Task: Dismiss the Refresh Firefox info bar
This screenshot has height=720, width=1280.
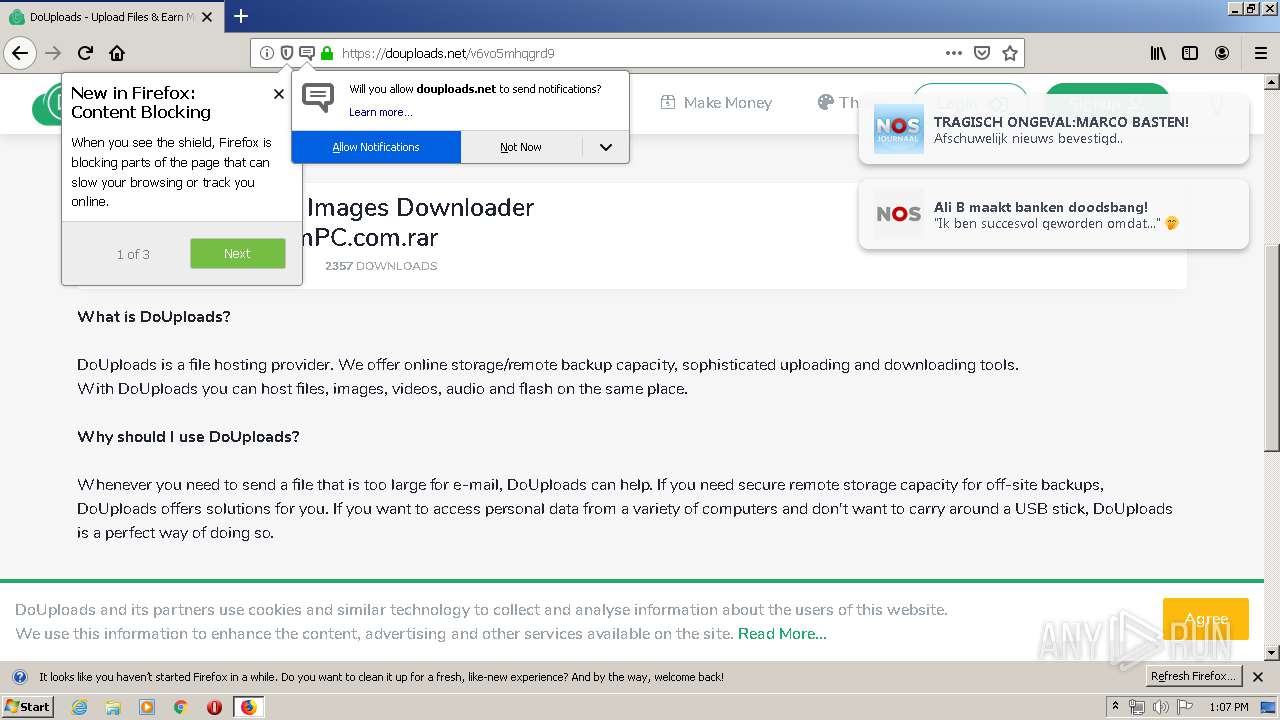Action: click(1258, 677)
